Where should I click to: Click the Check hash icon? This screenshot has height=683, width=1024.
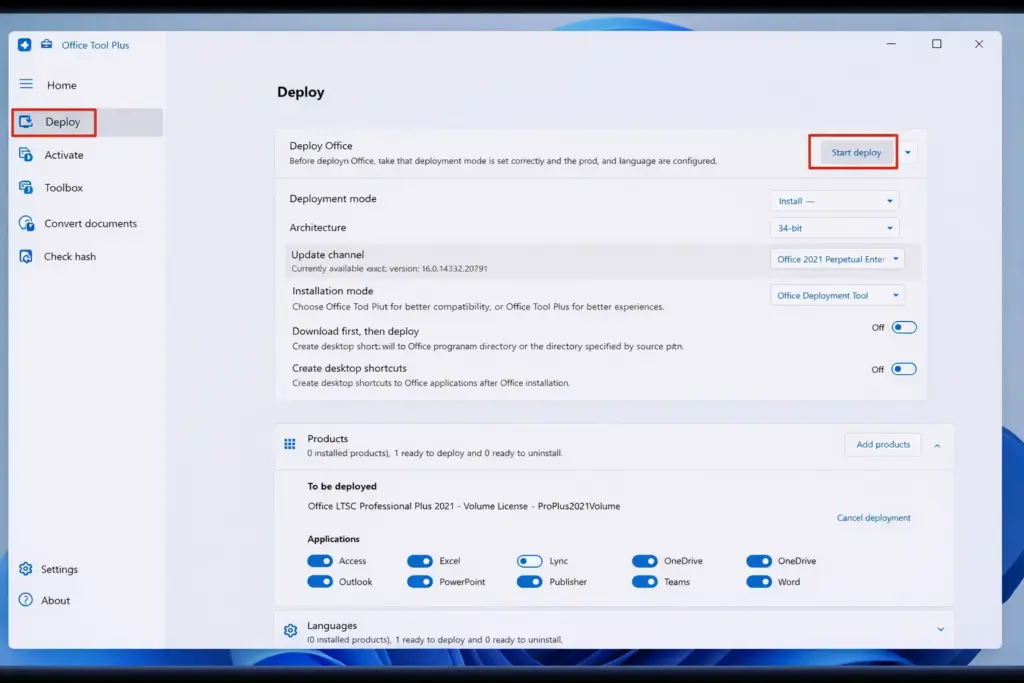pos(26,256)
